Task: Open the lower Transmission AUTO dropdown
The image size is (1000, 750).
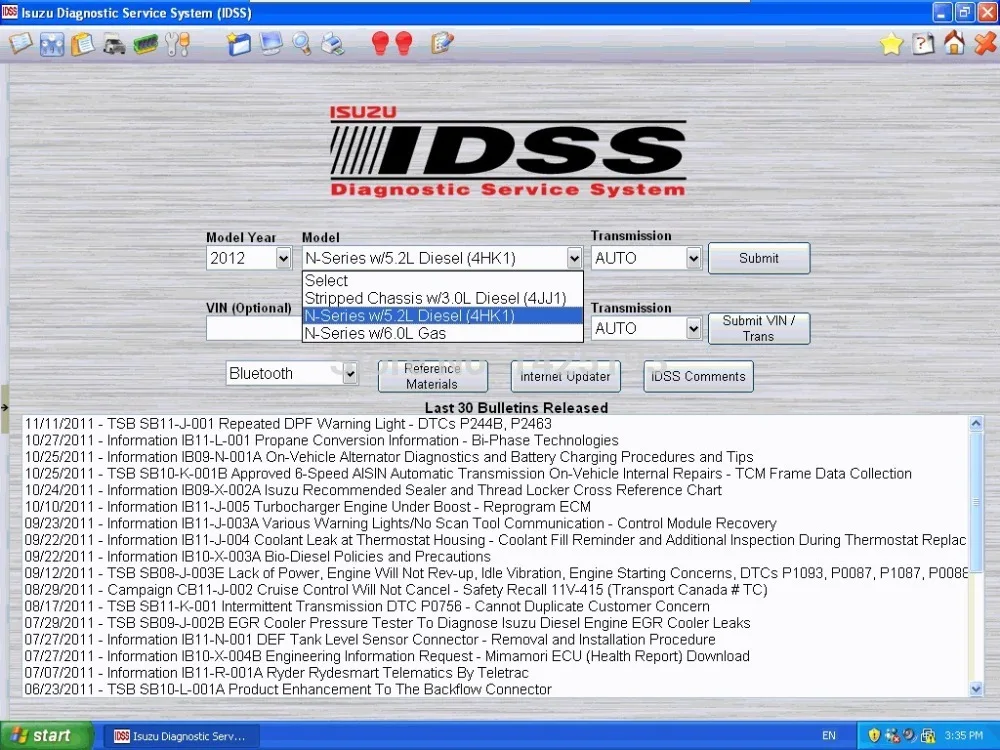Action: pos(646,328)
